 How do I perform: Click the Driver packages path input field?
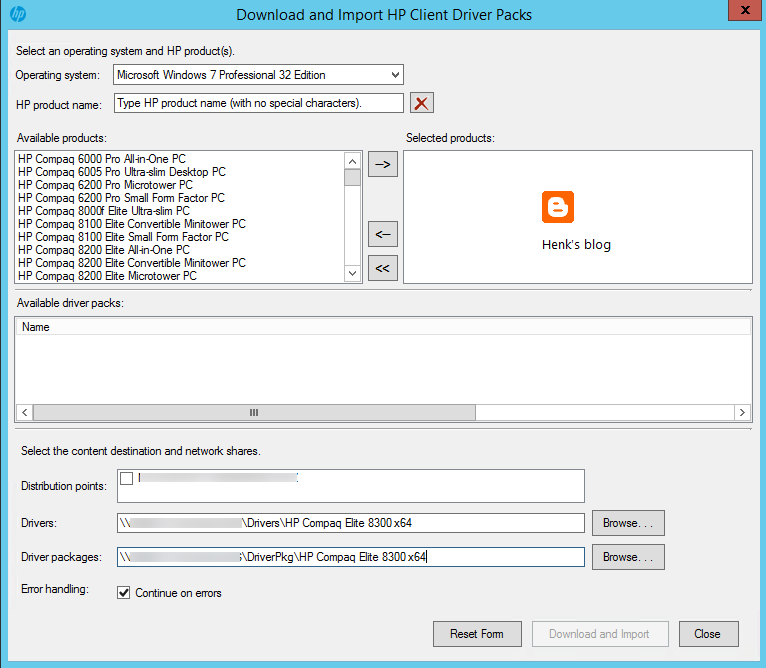[x=351, y=557]
